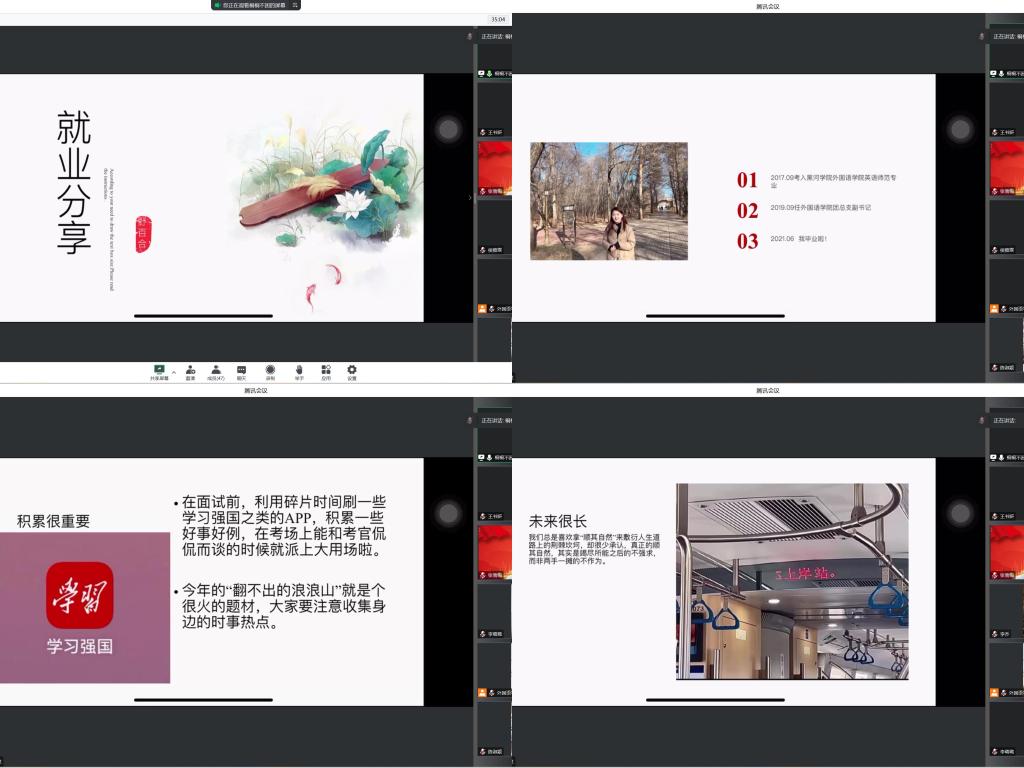Click the top banner about the shared screen

(256, 5)
